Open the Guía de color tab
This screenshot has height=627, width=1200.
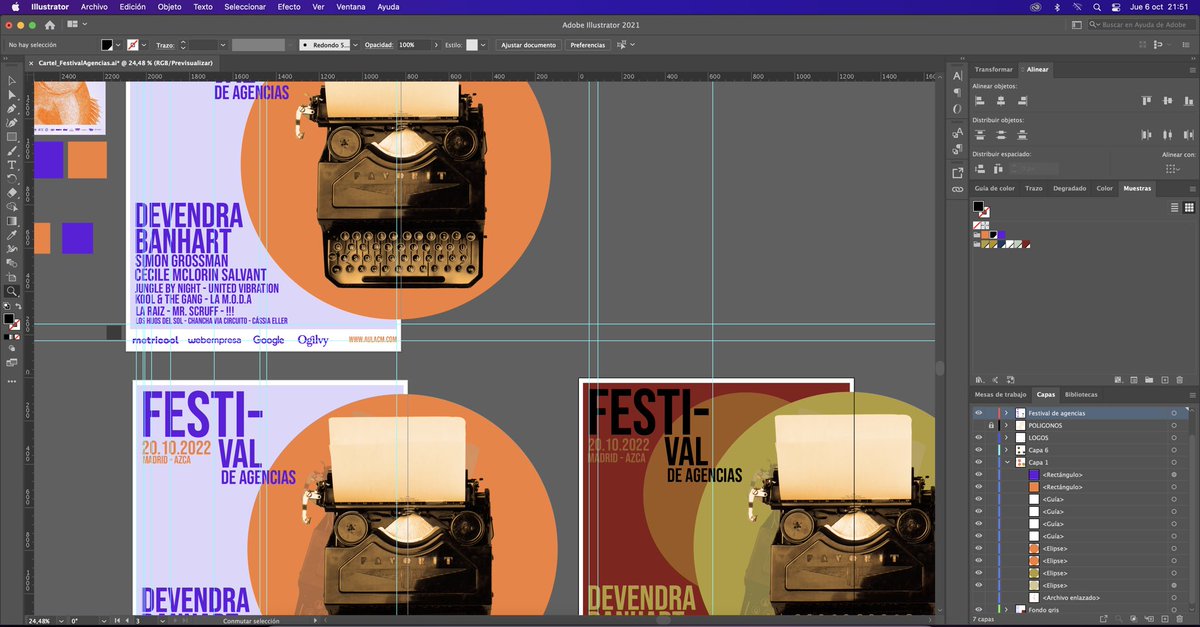tap(995, 188)
